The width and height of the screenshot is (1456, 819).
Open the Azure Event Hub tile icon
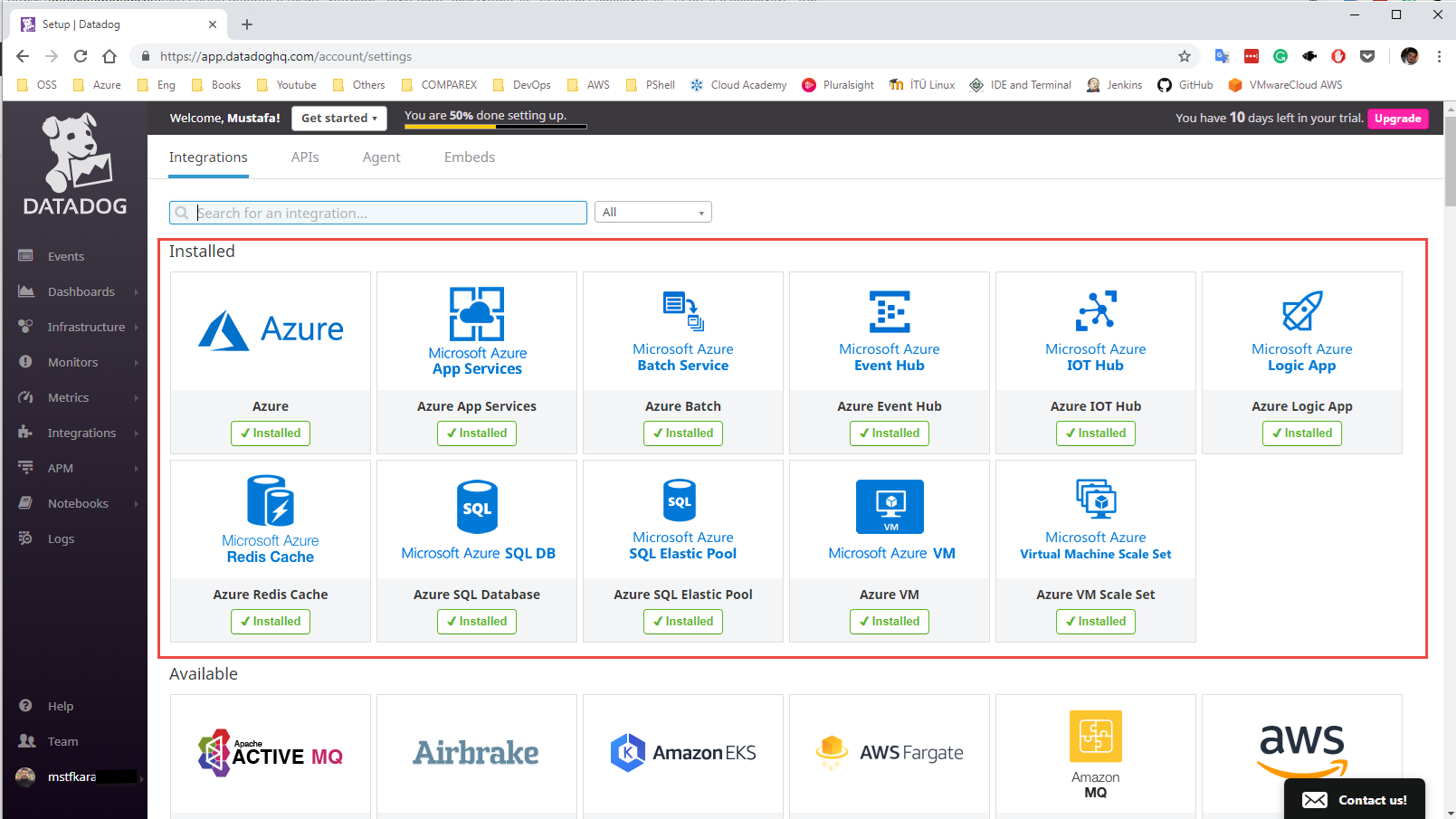tap(890, 311)
